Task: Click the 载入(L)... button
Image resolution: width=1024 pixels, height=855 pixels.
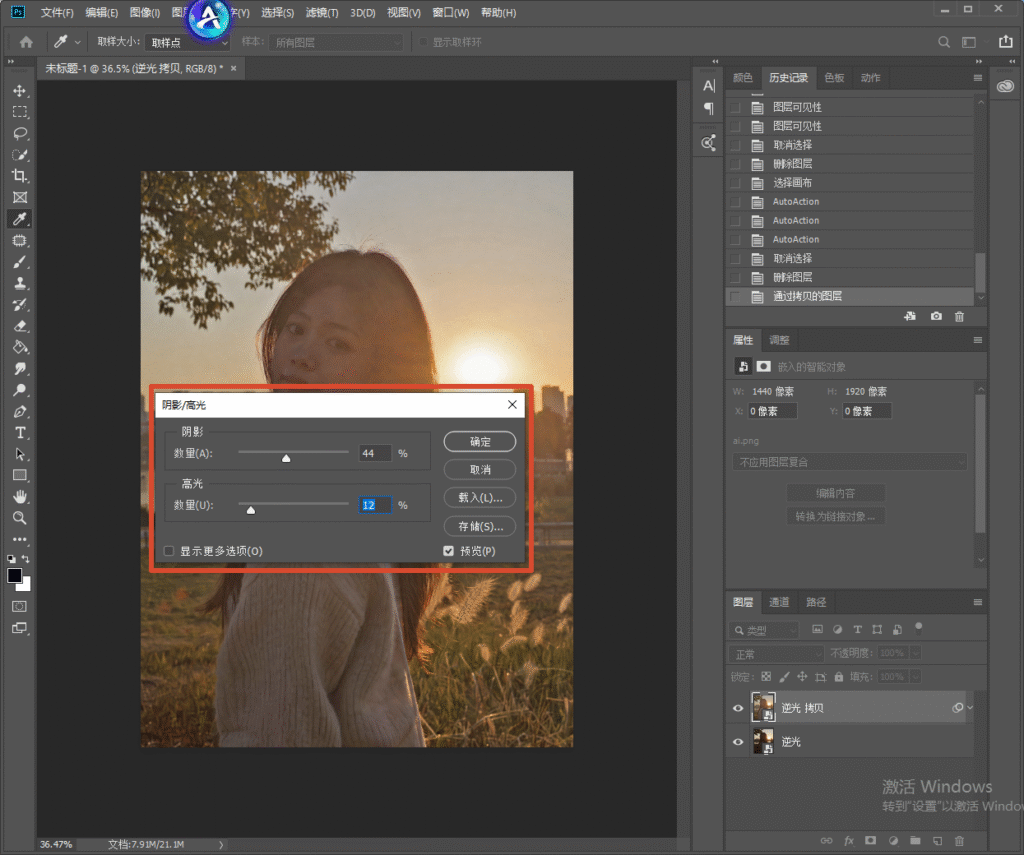Action: pos(480,498)
